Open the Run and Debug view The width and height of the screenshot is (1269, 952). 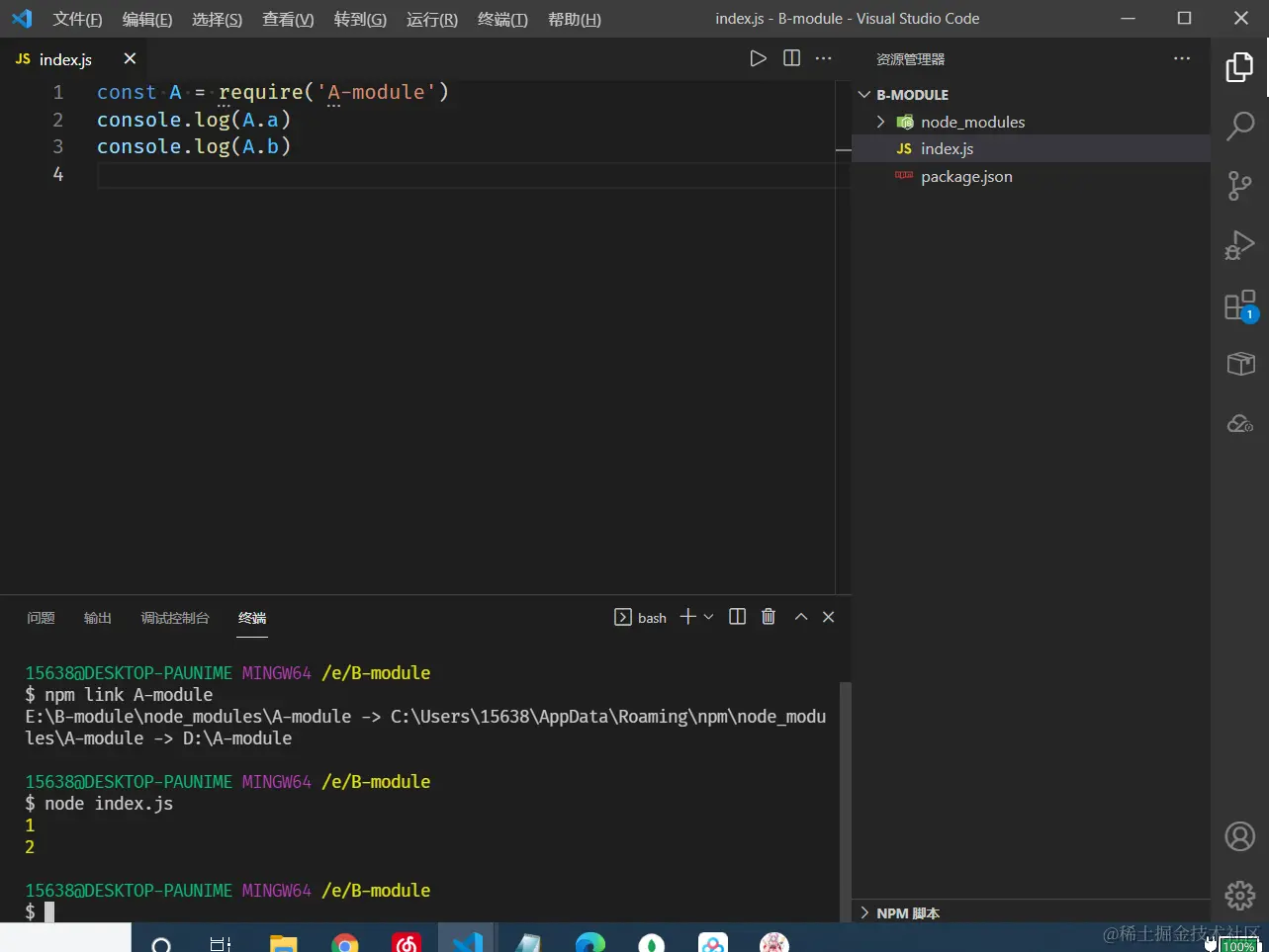point(1239,245)
